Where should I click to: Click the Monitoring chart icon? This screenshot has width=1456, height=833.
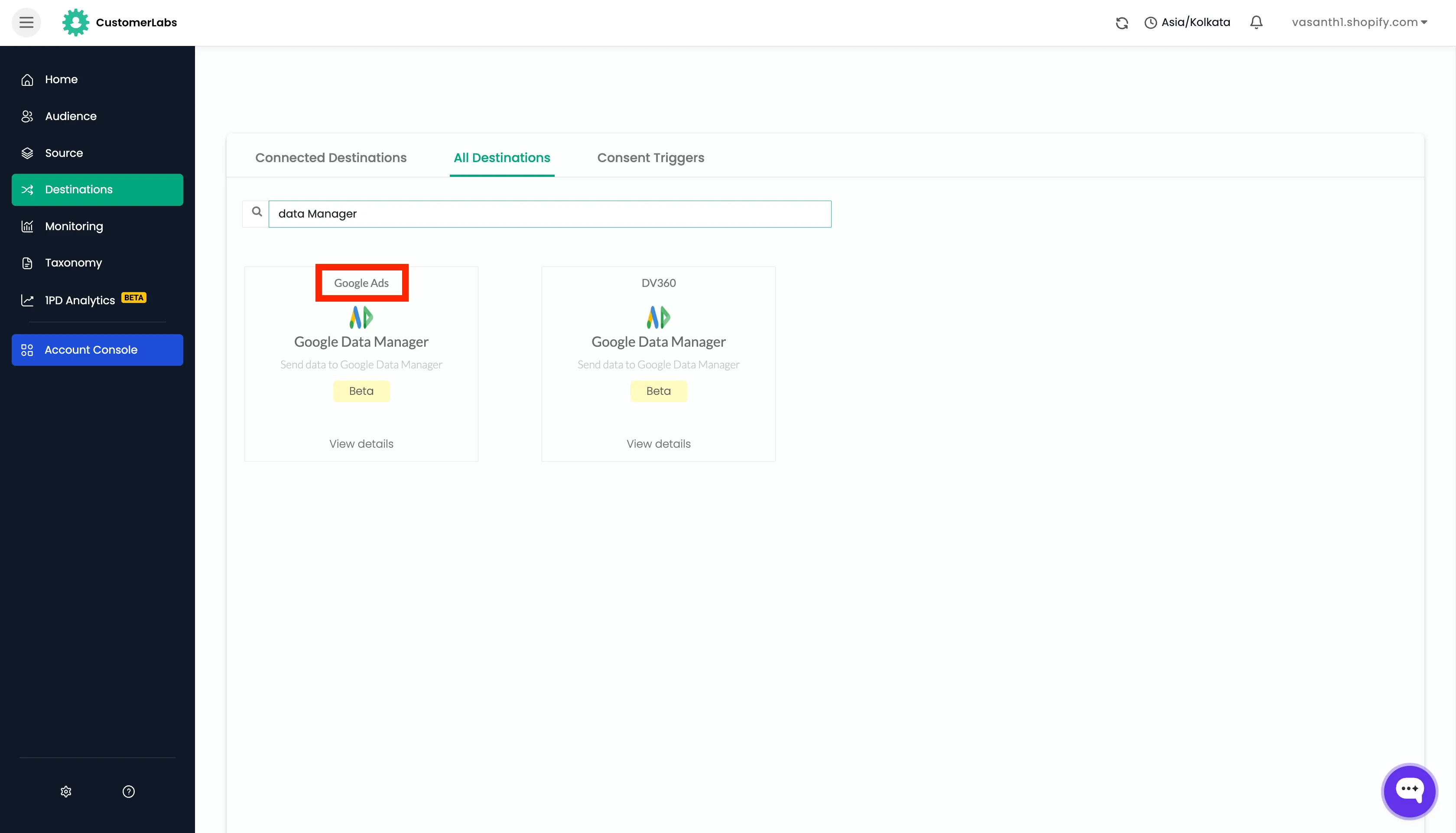pos(27,227)
